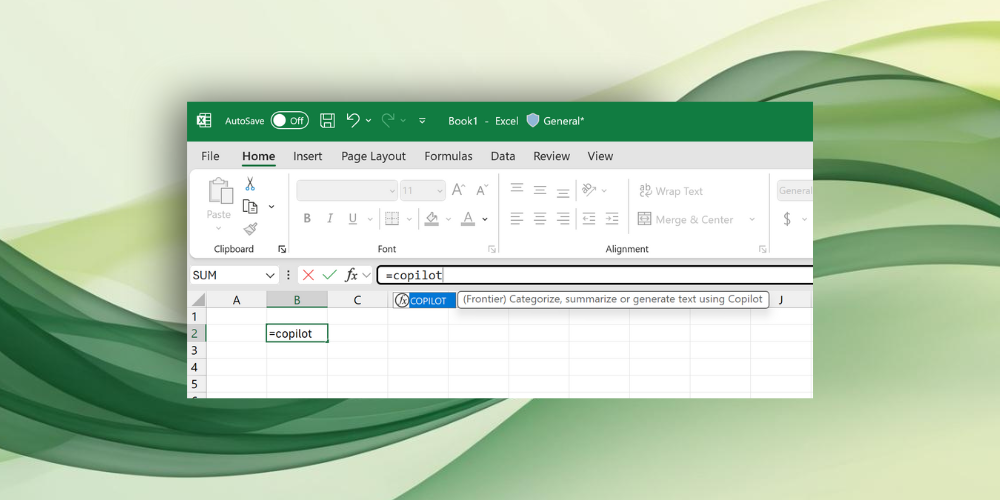Click into the formula bar input

coord(595,275)
